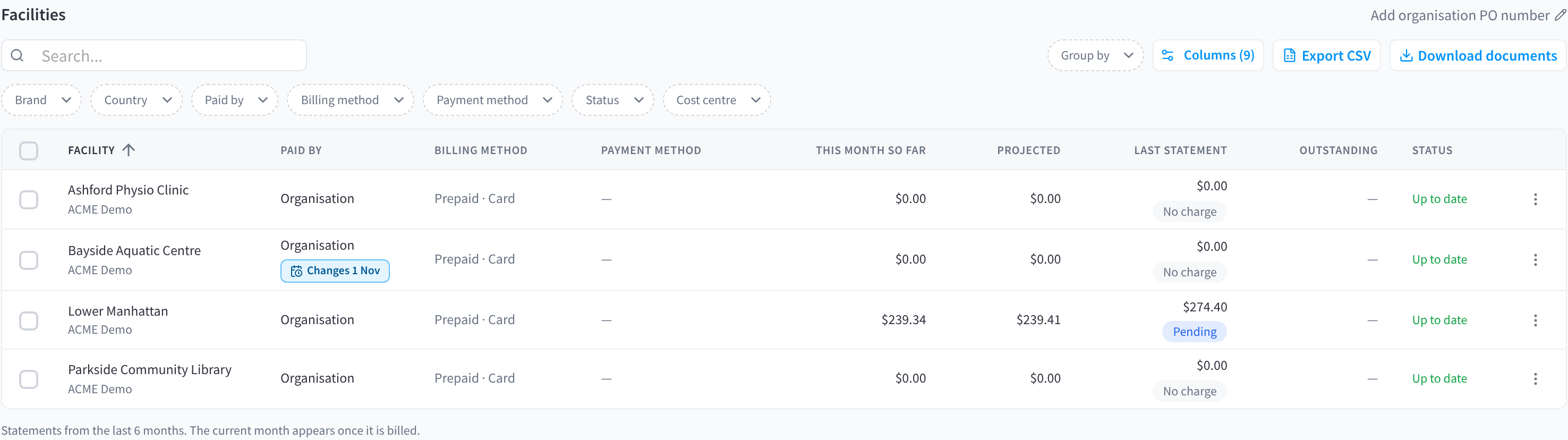
Task: Click the sort arrow next to Facility header
Action: (x=129, y=150)
